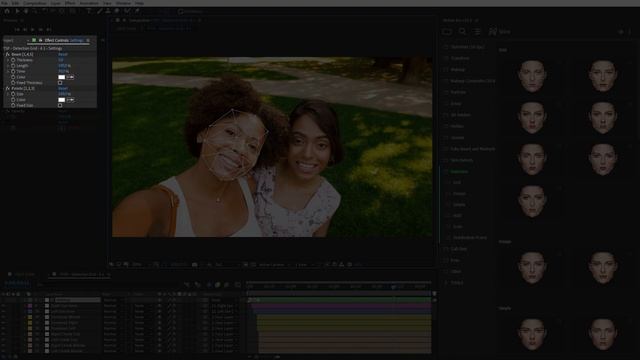Expand the Size property twirl

coord(8,94)
